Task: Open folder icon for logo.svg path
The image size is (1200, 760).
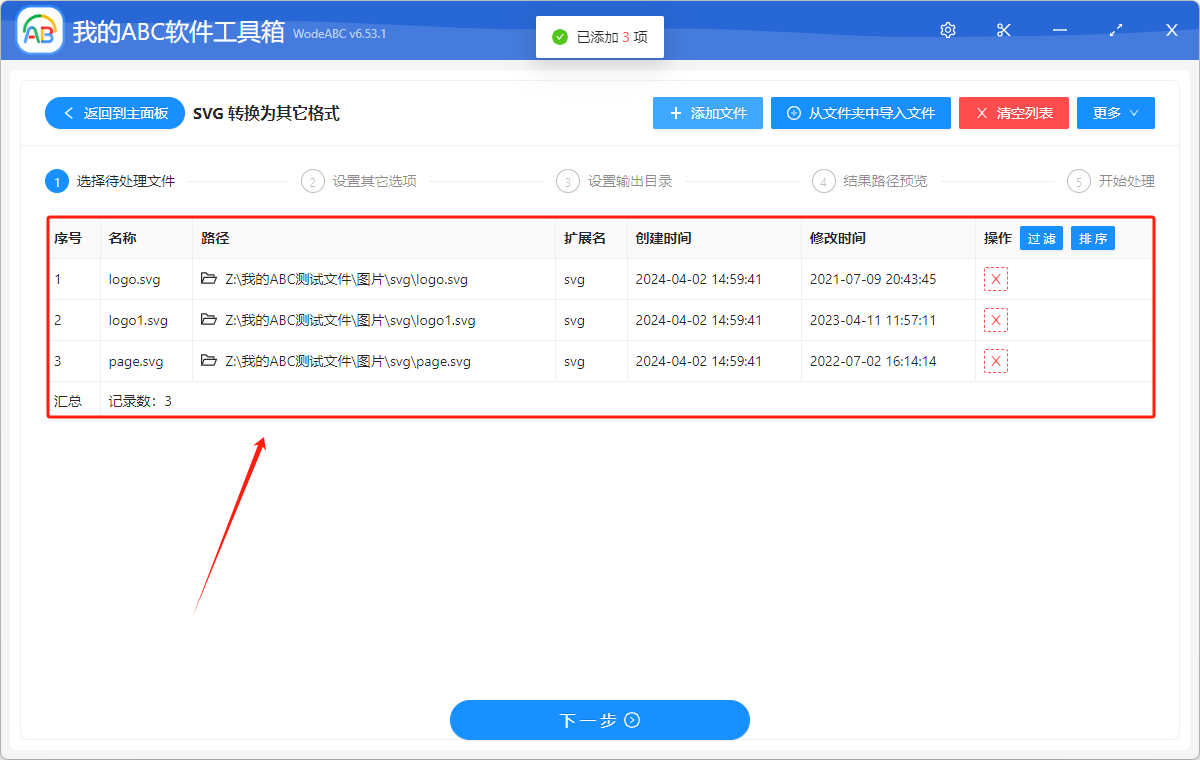Action: [209, 279]
